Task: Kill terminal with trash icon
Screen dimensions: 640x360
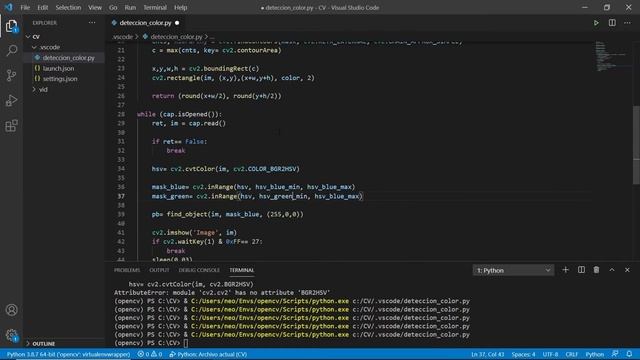Action: pos(596,270)
